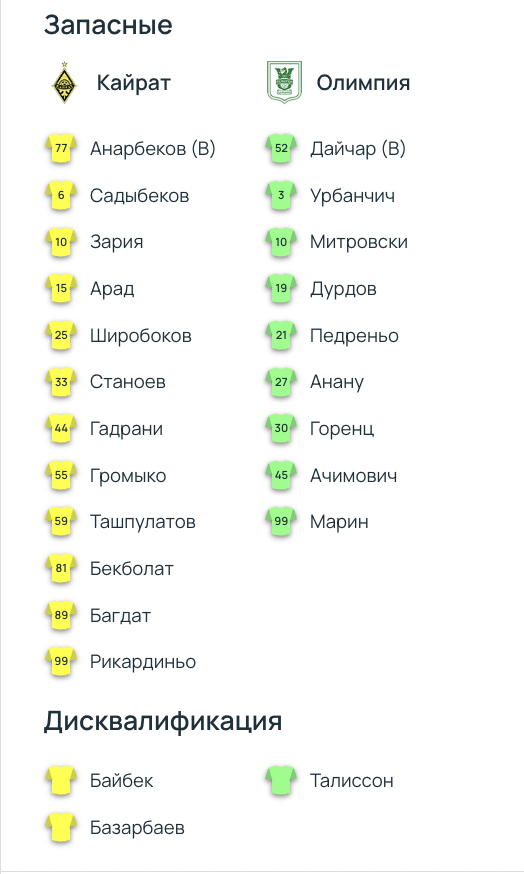Click the Kairat club crest logo
This screenshot has height=874, width=524.
point(65,82)
